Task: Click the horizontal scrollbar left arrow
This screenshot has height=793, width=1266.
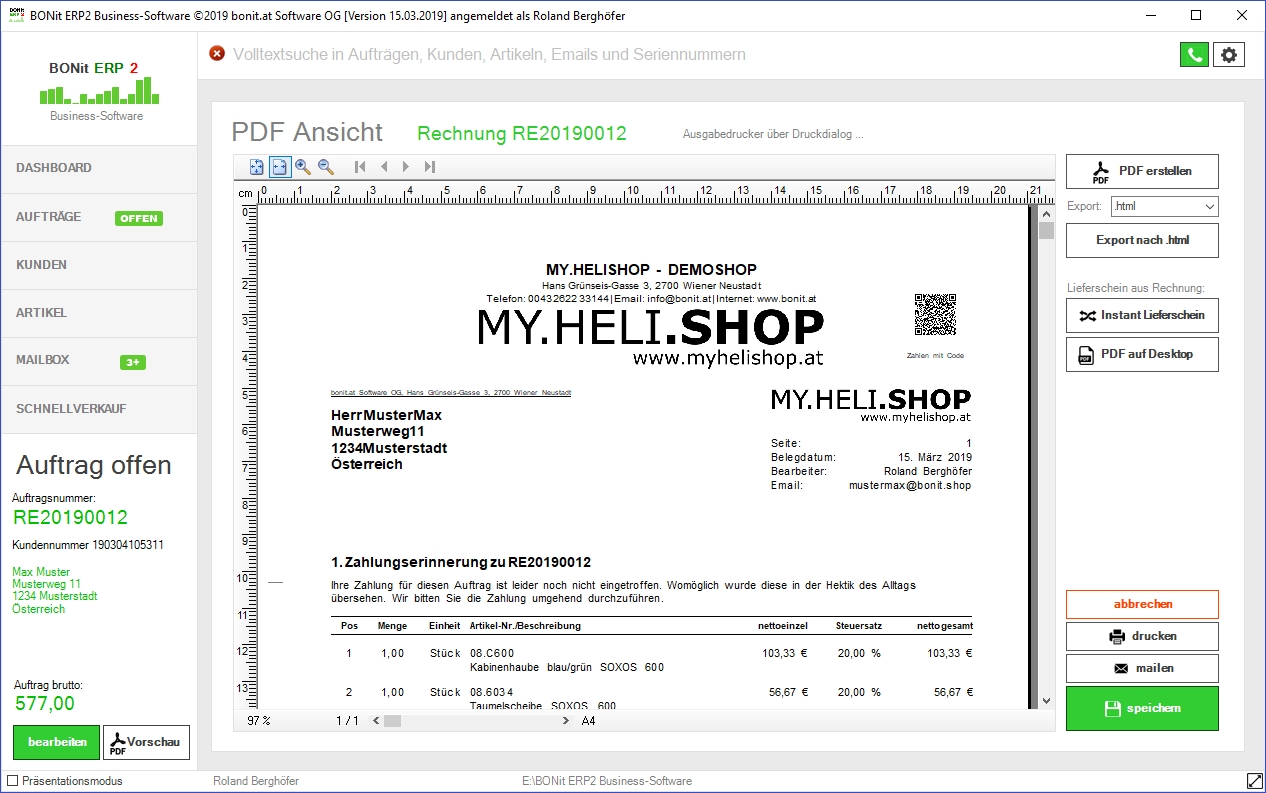Action: tap(376, 720)
